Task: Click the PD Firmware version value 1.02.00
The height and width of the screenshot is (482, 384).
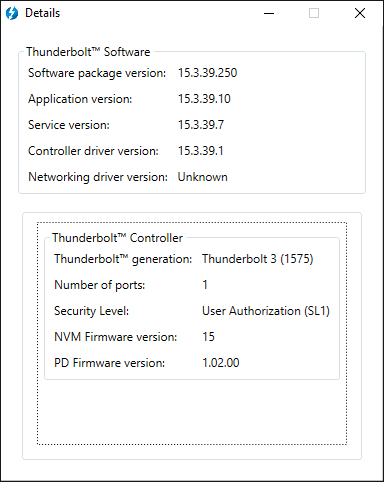Action: 221,363
